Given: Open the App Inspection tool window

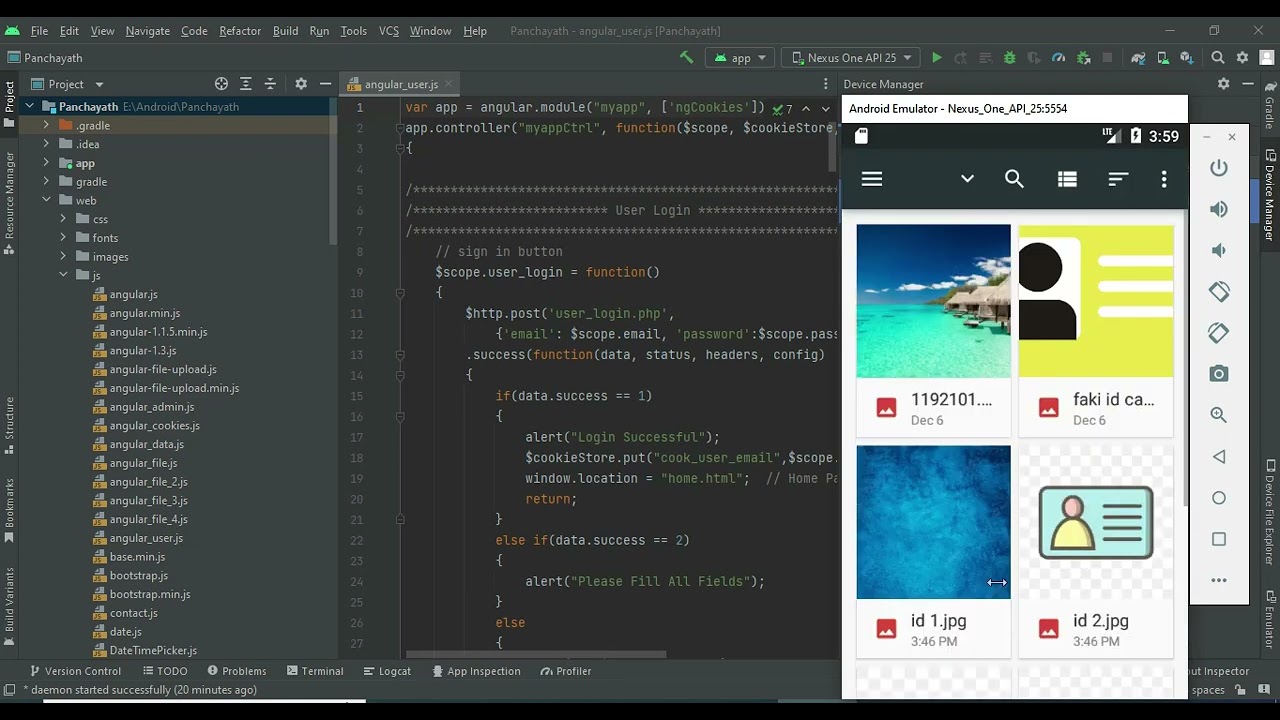Looking at the screenshot, I should point(476,671).
